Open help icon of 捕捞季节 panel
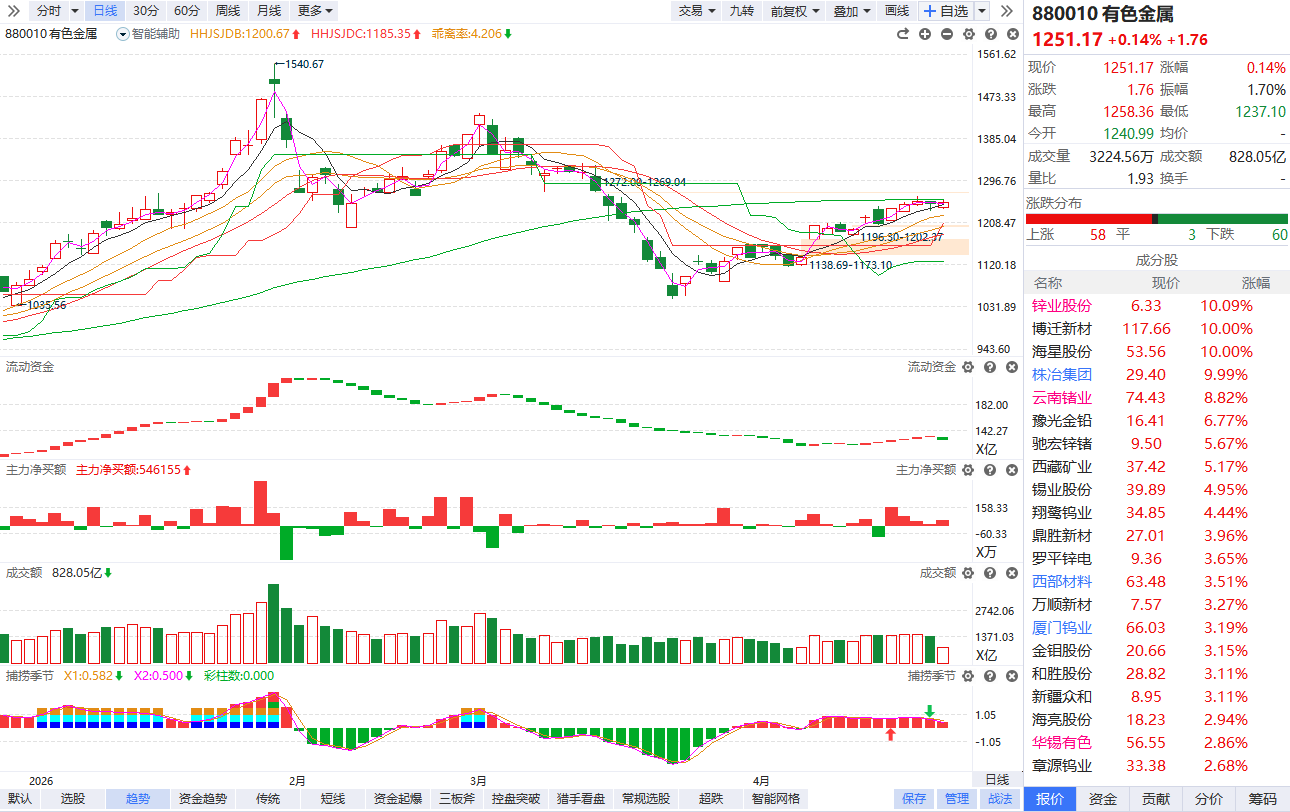Viewport: 1290px width, 812px height. point(989,676)
